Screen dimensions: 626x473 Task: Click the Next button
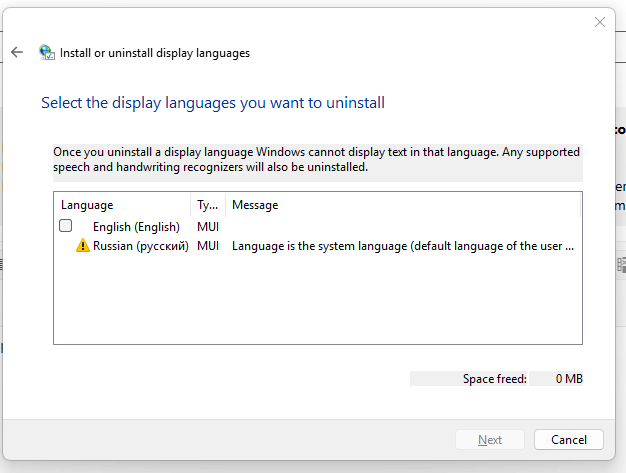(490, 439)
